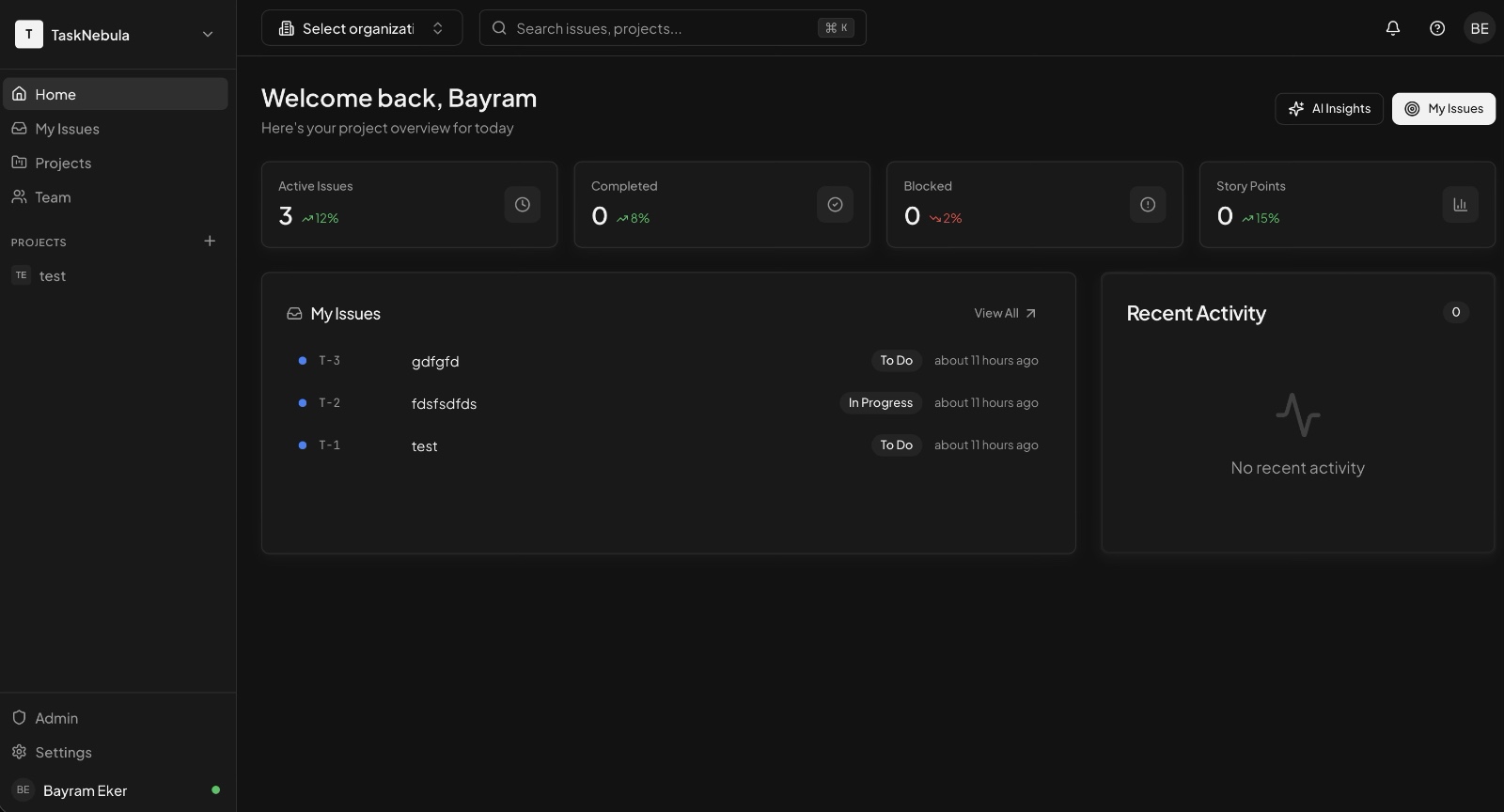
Task: Click the chart icon on the Story Points card
Action: pyautogui.click(x=1461, y=205)
